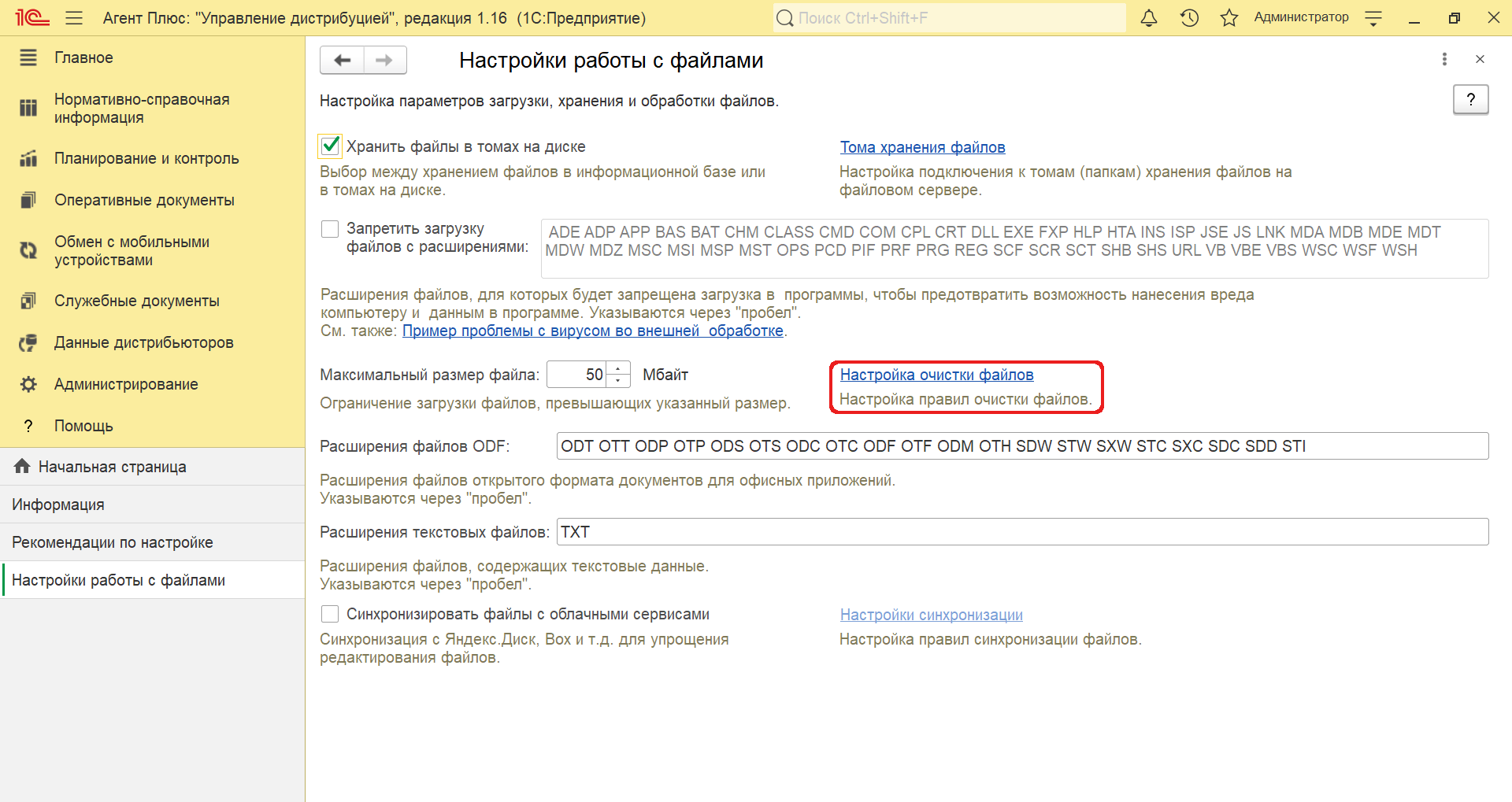
Task: Click the Оперативные документы pages icon
Action: pos(28,200)
